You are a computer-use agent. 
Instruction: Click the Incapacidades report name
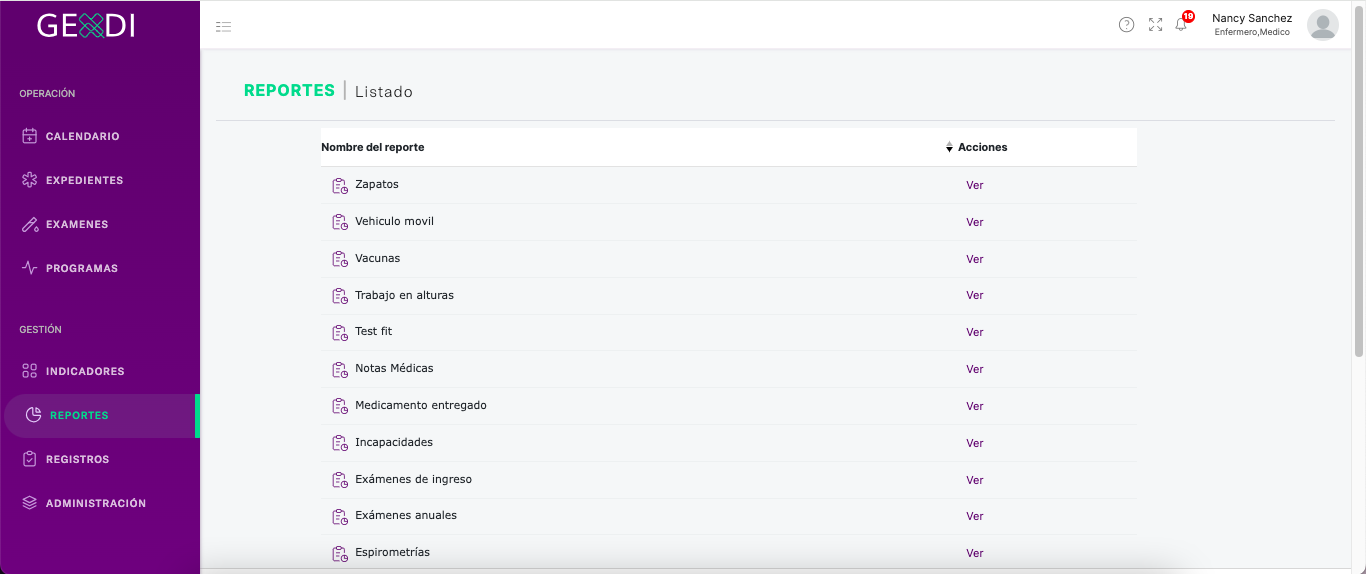394,442
